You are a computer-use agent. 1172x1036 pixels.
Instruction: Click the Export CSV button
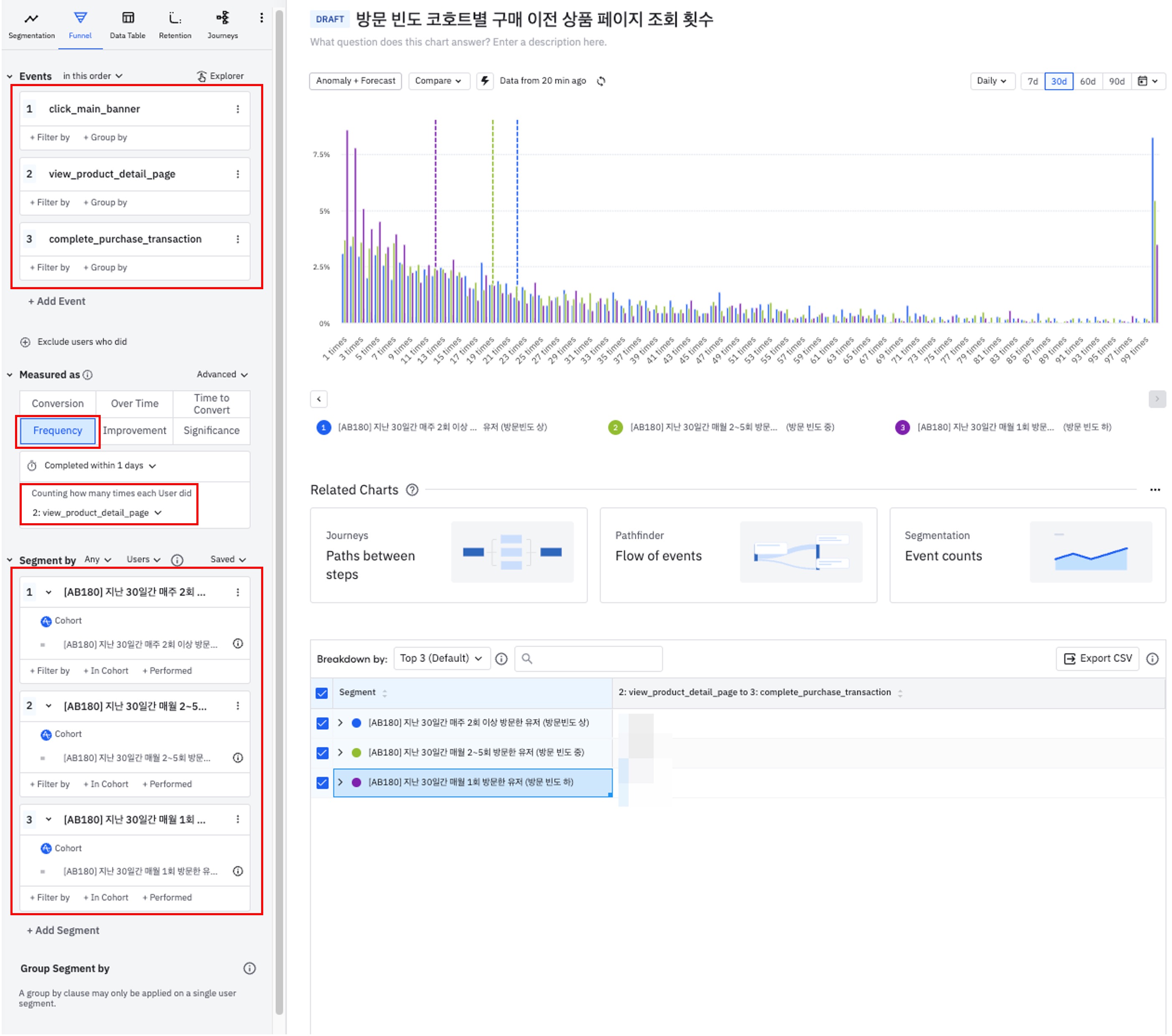pos(1098,658)
